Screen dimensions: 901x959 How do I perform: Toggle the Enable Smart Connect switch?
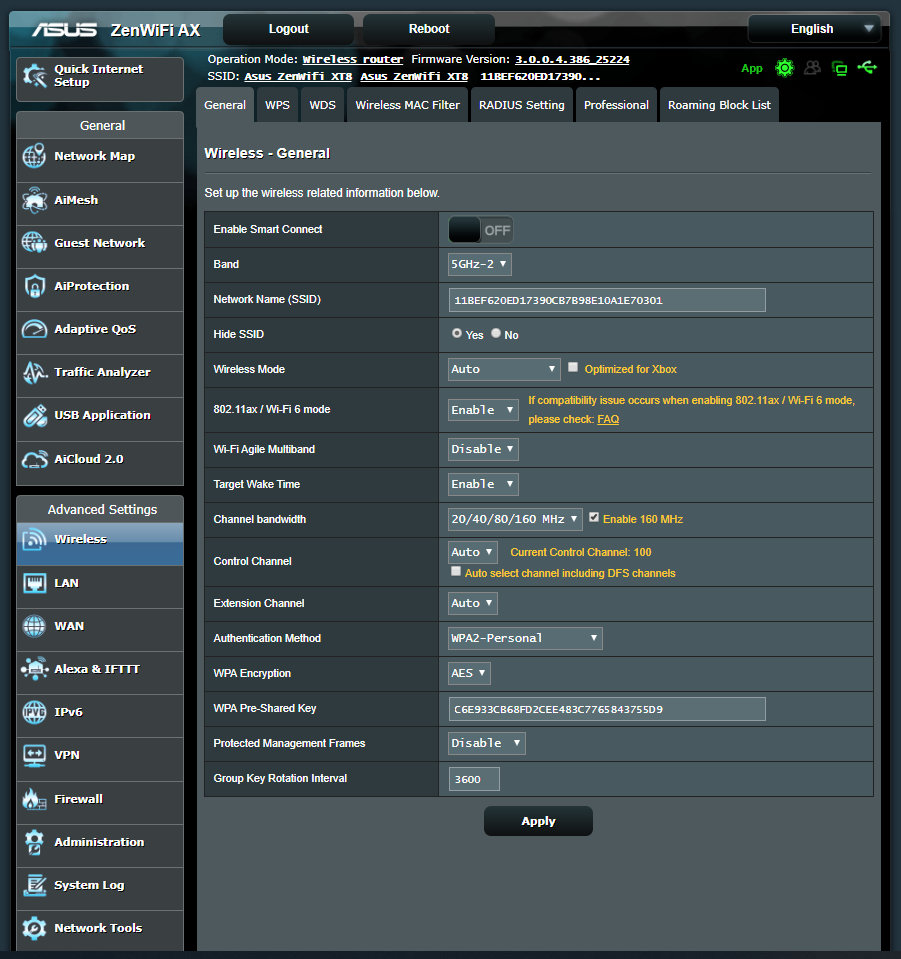(x=481, y=230)
